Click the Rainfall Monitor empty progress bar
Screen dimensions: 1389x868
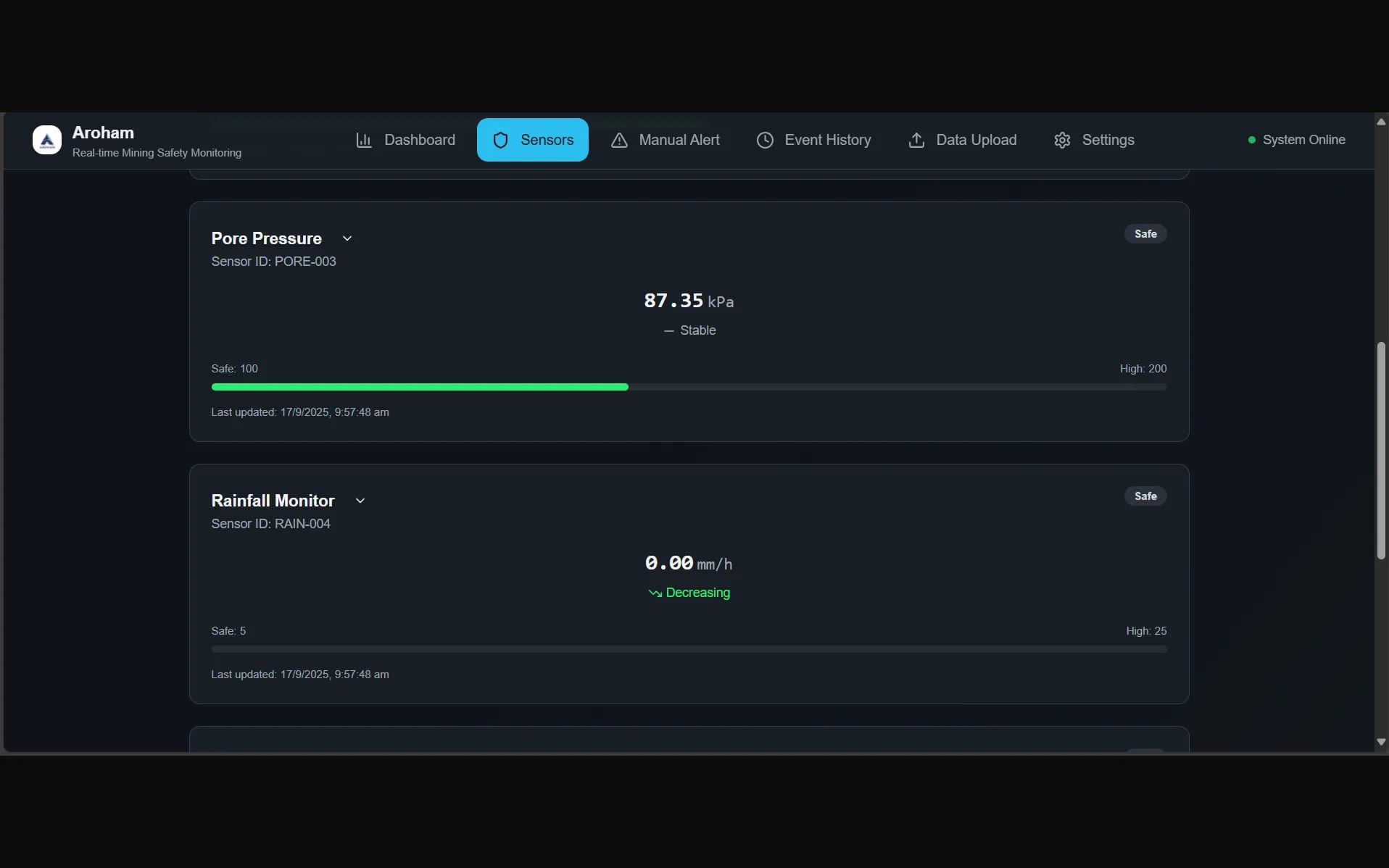[x=689, y=649]
